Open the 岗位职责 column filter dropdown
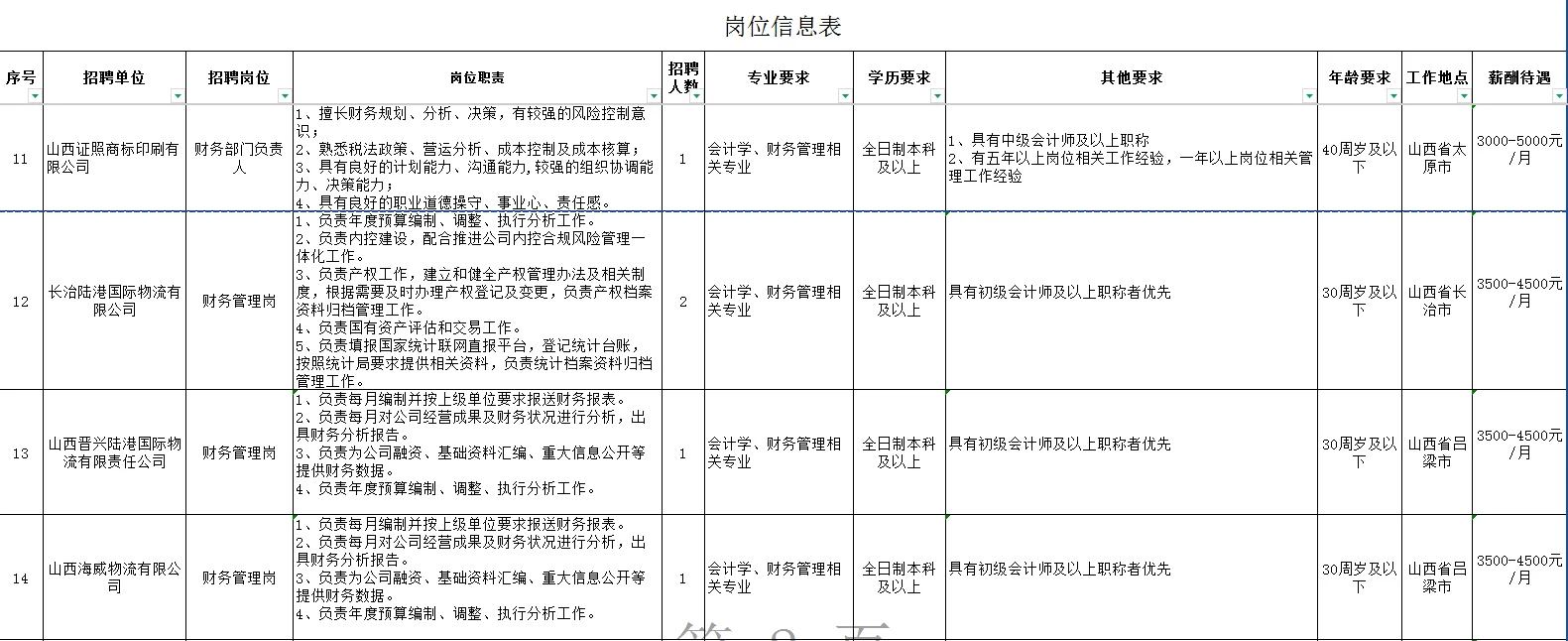The image size is (1568, 641). (x=655, y=96)
